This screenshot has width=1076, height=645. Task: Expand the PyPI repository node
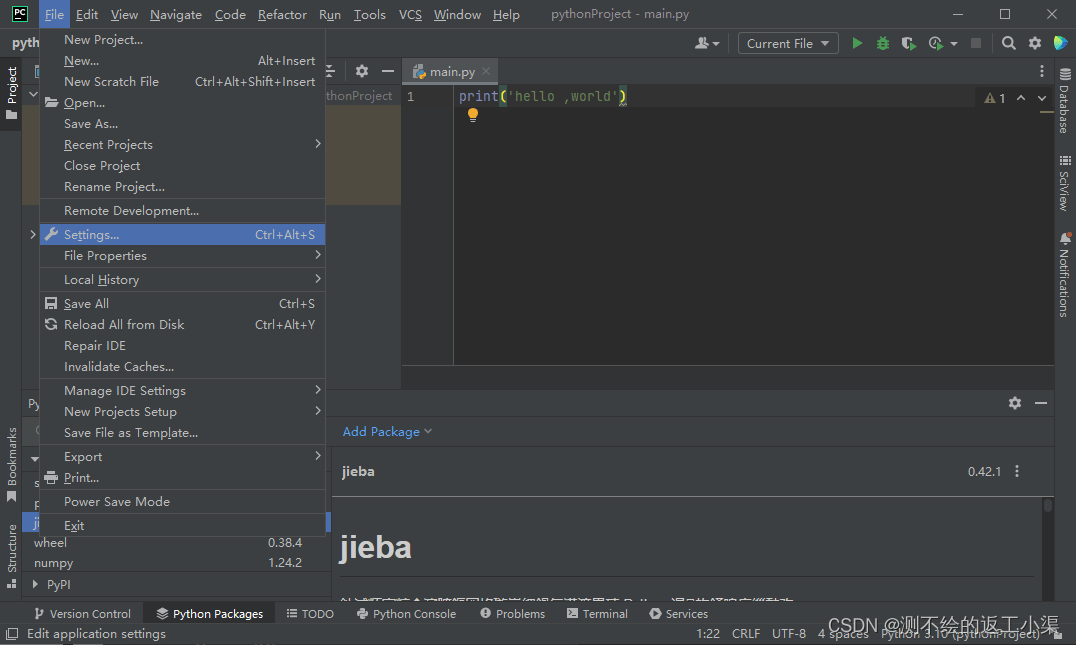pyautogui.click(x=35, y=585)
